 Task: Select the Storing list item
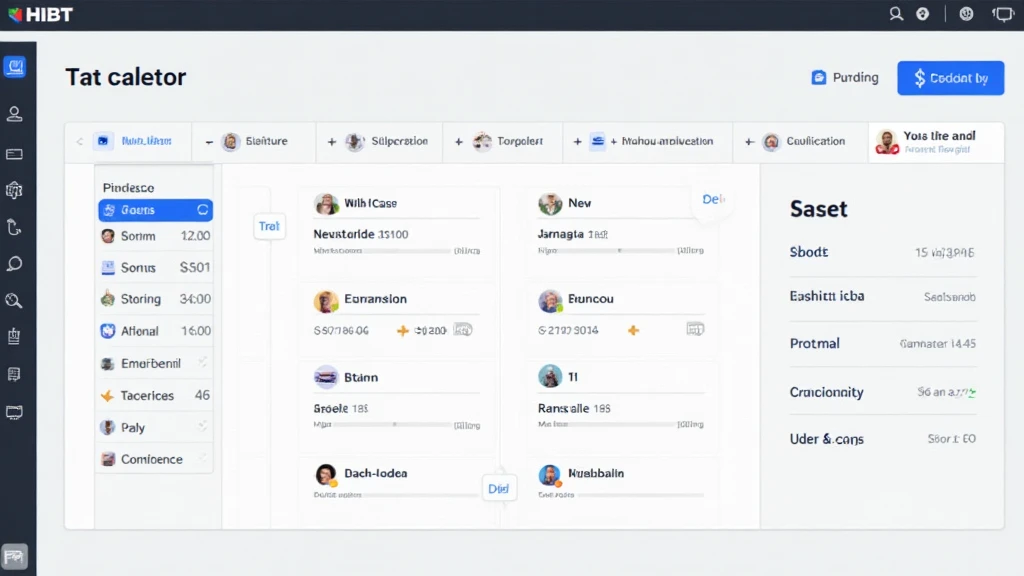coord(155,299)
